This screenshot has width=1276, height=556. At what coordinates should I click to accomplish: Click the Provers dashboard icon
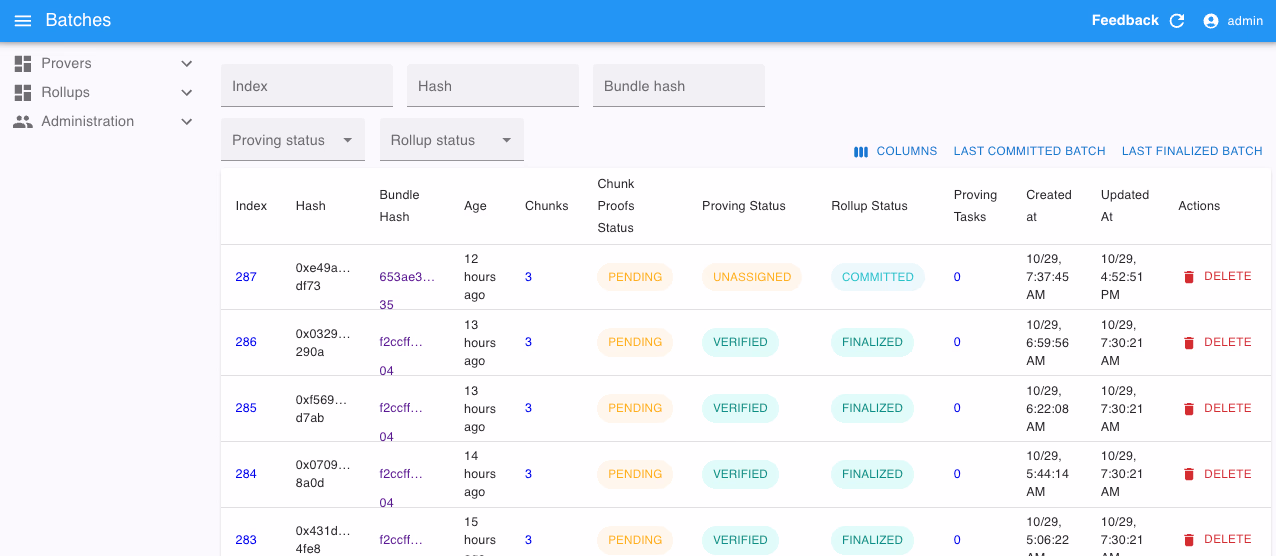click(23, 64)
